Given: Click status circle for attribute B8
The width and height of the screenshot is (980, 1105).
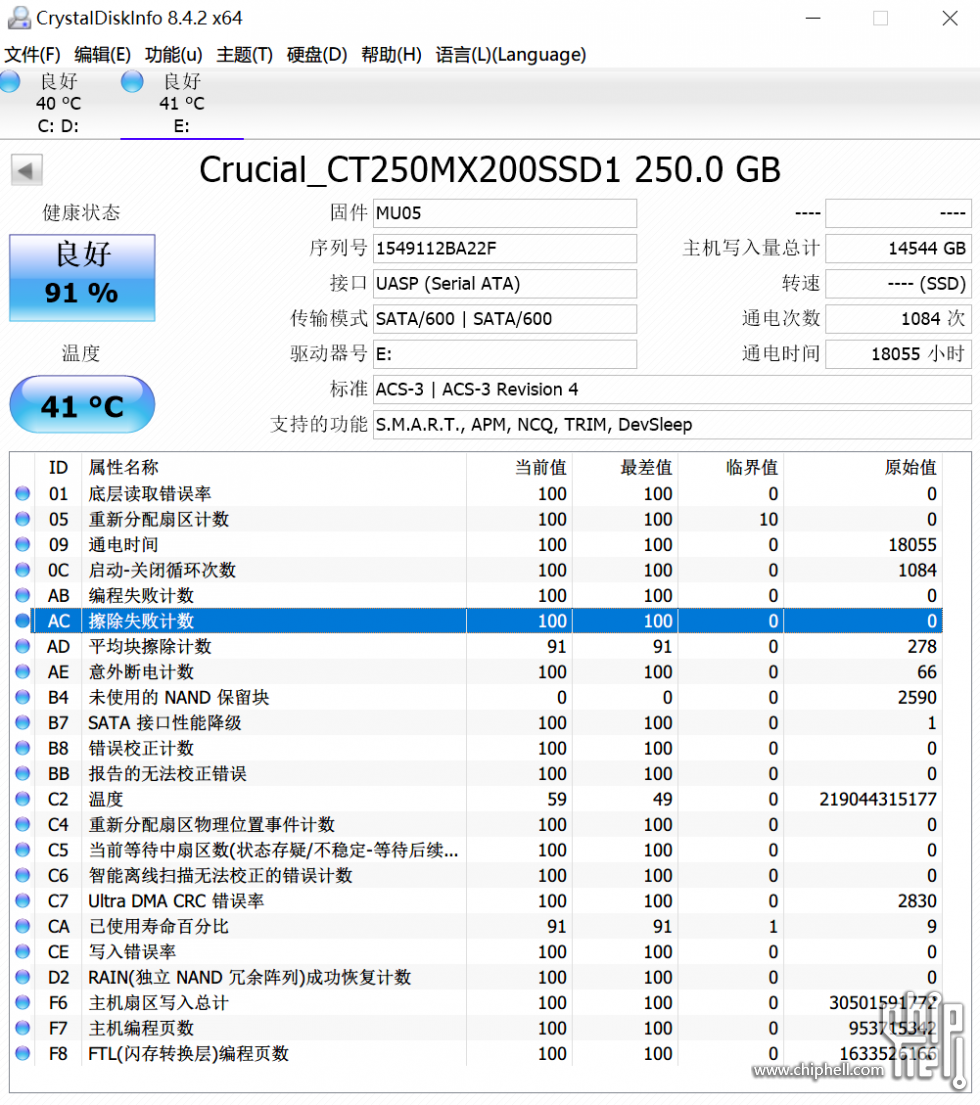Looking at the screenshot, I should tap(23, 748).
